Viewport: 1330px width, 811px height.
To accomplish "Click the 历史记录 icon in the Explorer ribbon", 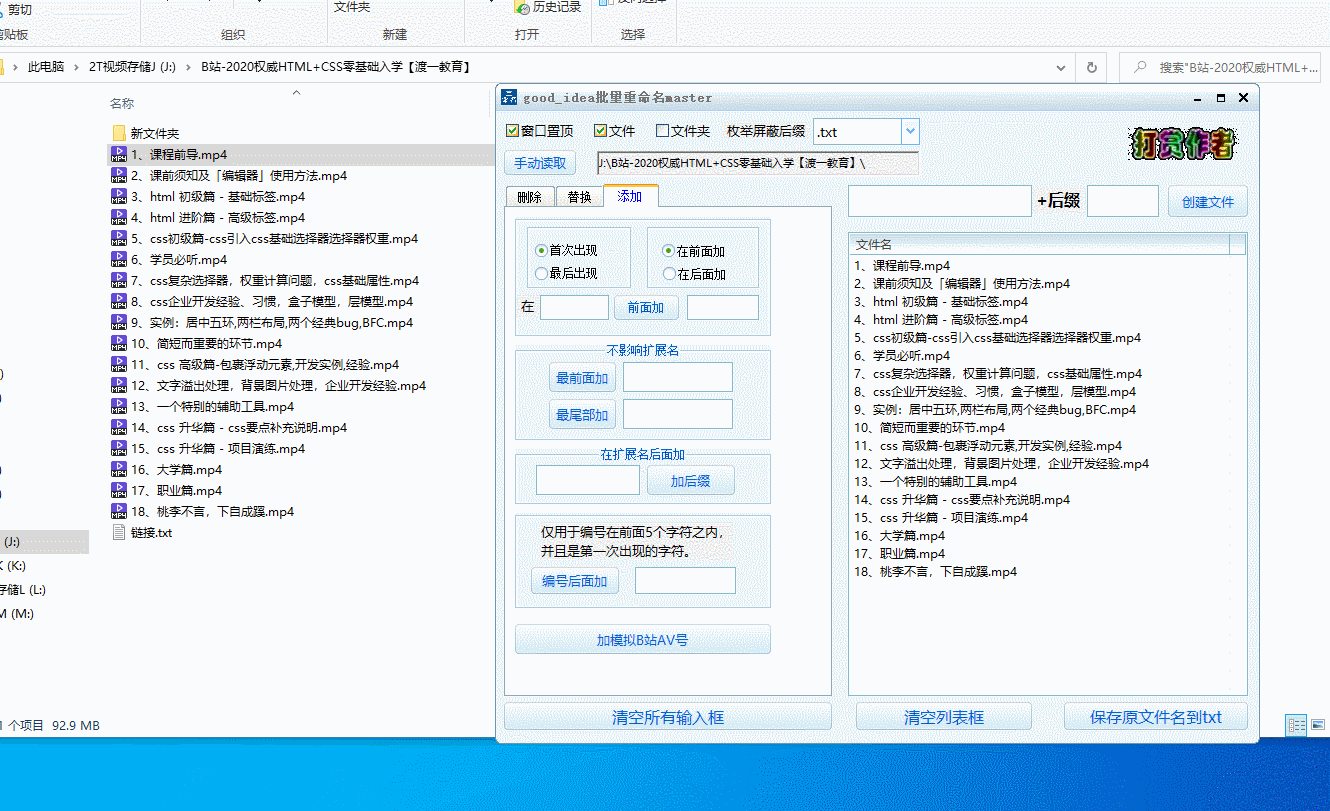I will (522, 7).
